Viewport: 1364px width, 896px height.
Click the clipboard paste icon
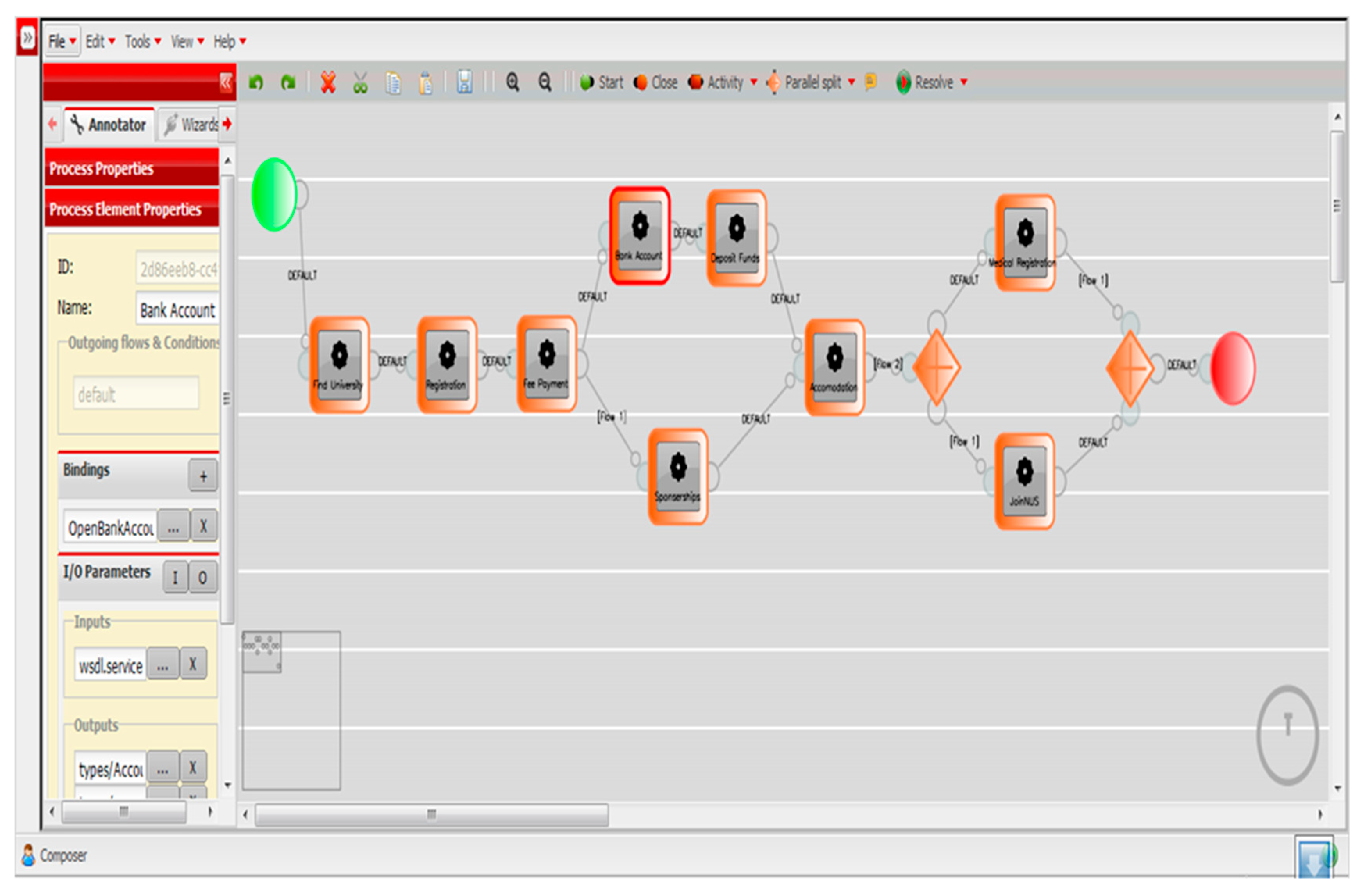[425, 83]
